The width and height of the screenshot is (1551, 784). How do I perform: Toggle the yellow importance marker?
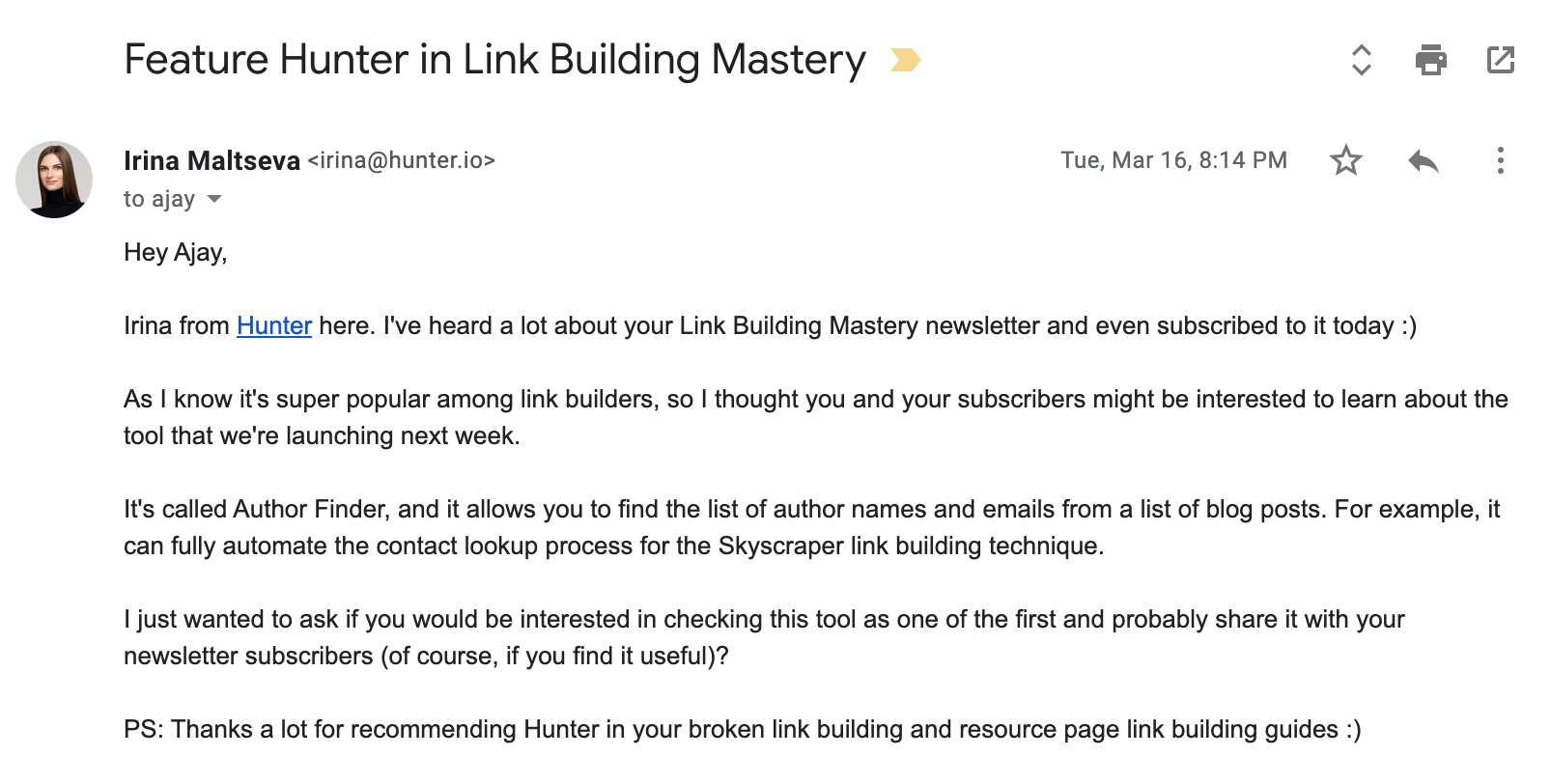pos(905,60)
